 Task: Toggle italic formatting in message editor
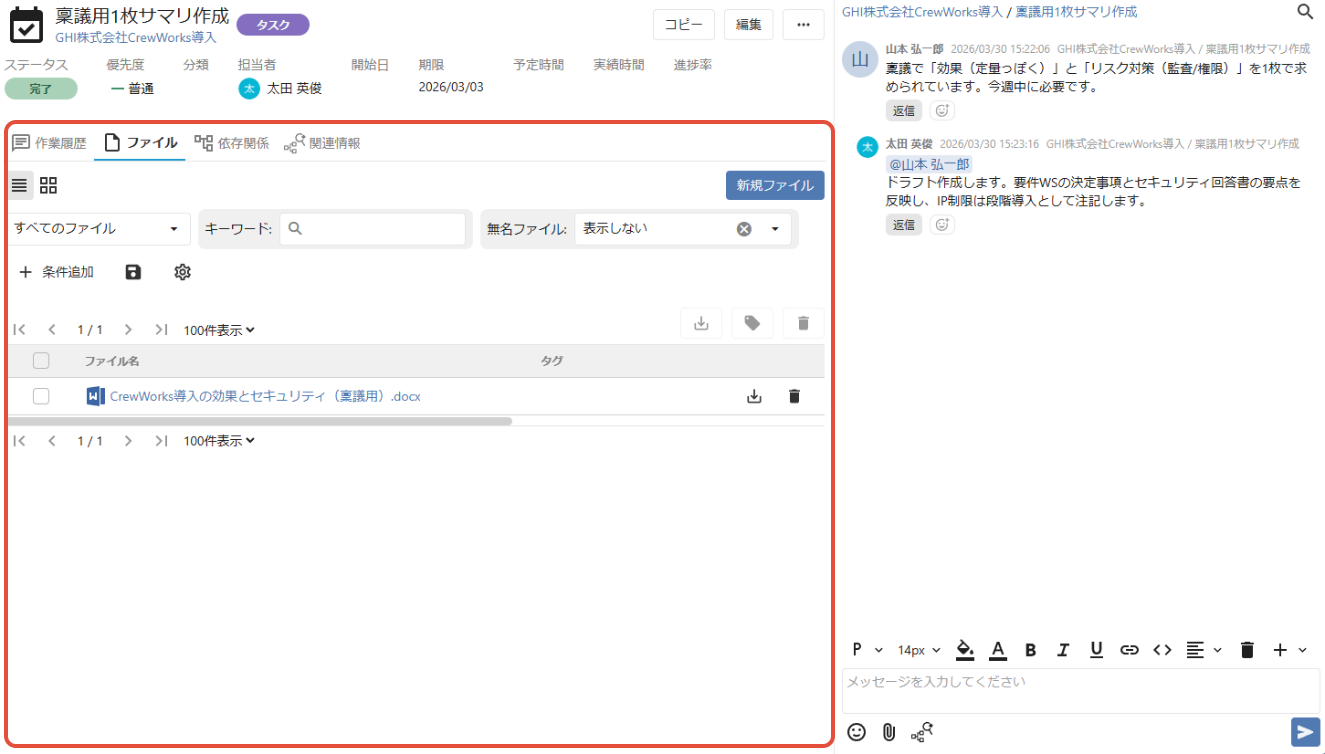coord(1063,650)
